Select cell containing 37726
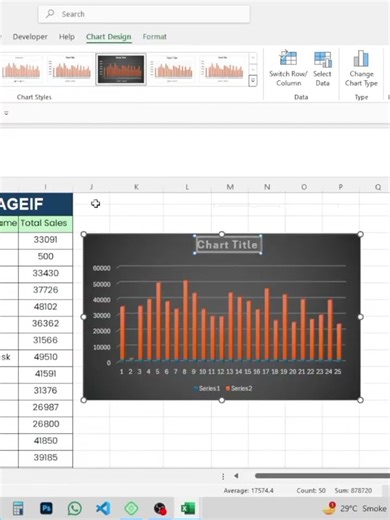 click(x=45, y=290)
